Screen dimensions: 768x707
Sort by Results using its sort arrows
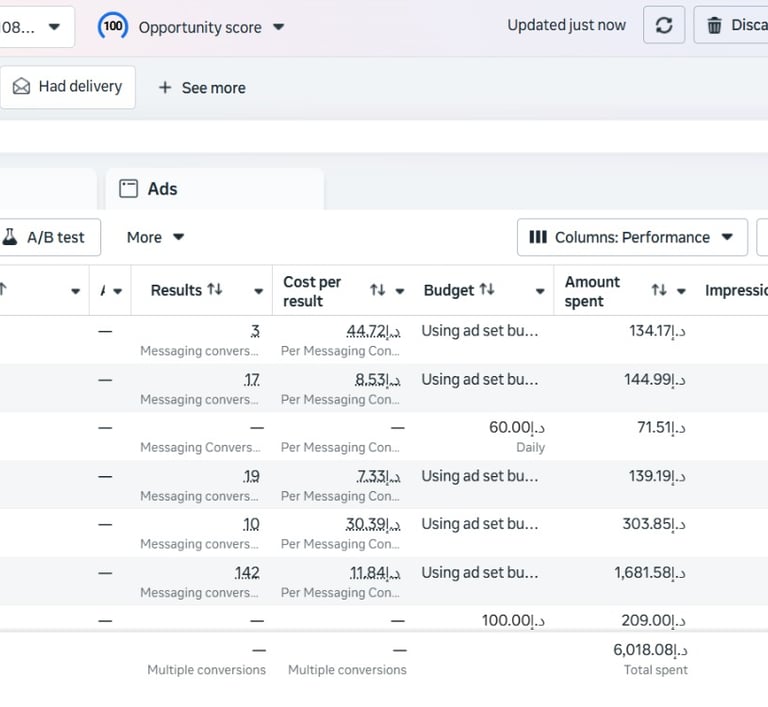click(215, 290)
